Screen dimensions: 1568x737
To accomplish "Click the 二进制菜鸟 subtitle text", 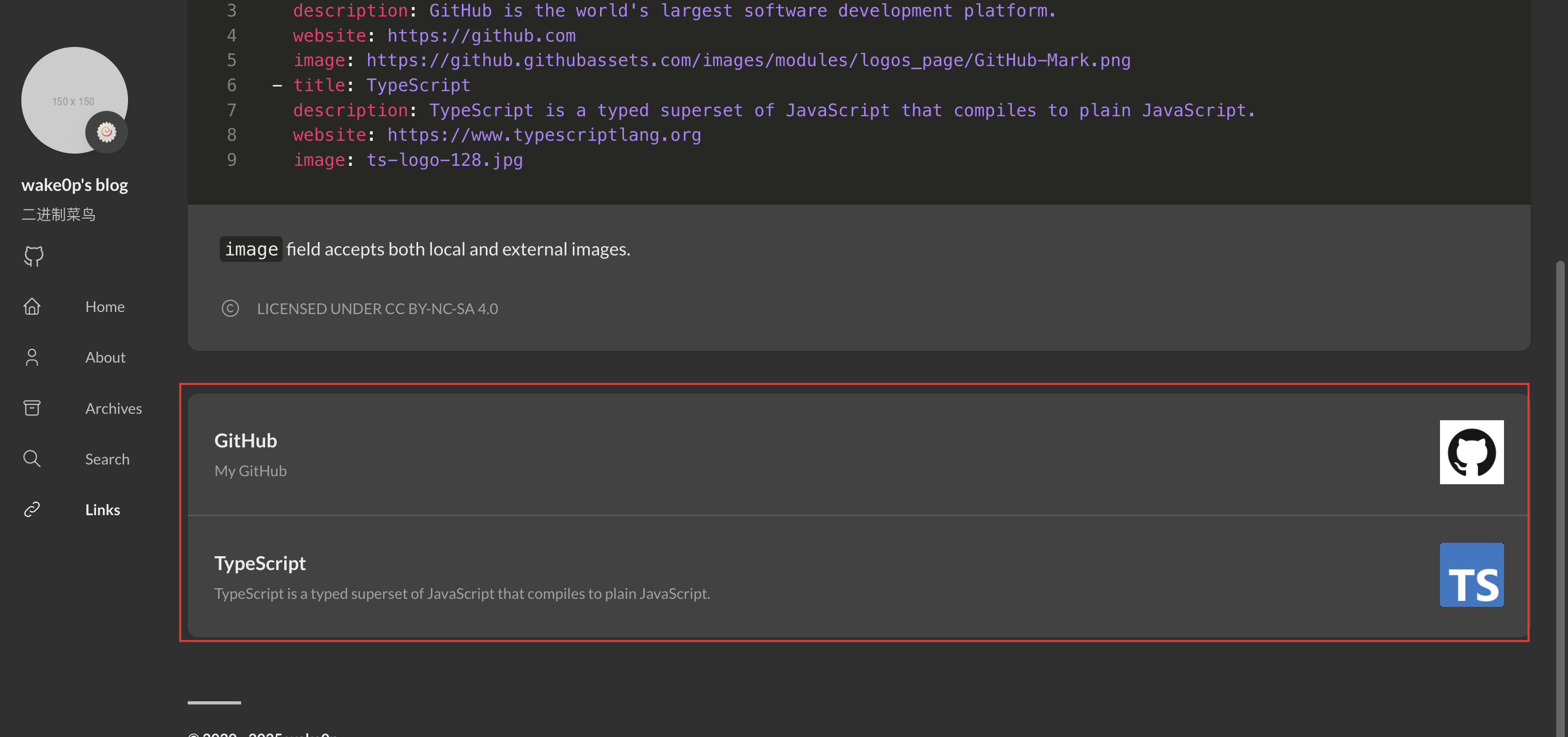I will (x=59, y=214).
